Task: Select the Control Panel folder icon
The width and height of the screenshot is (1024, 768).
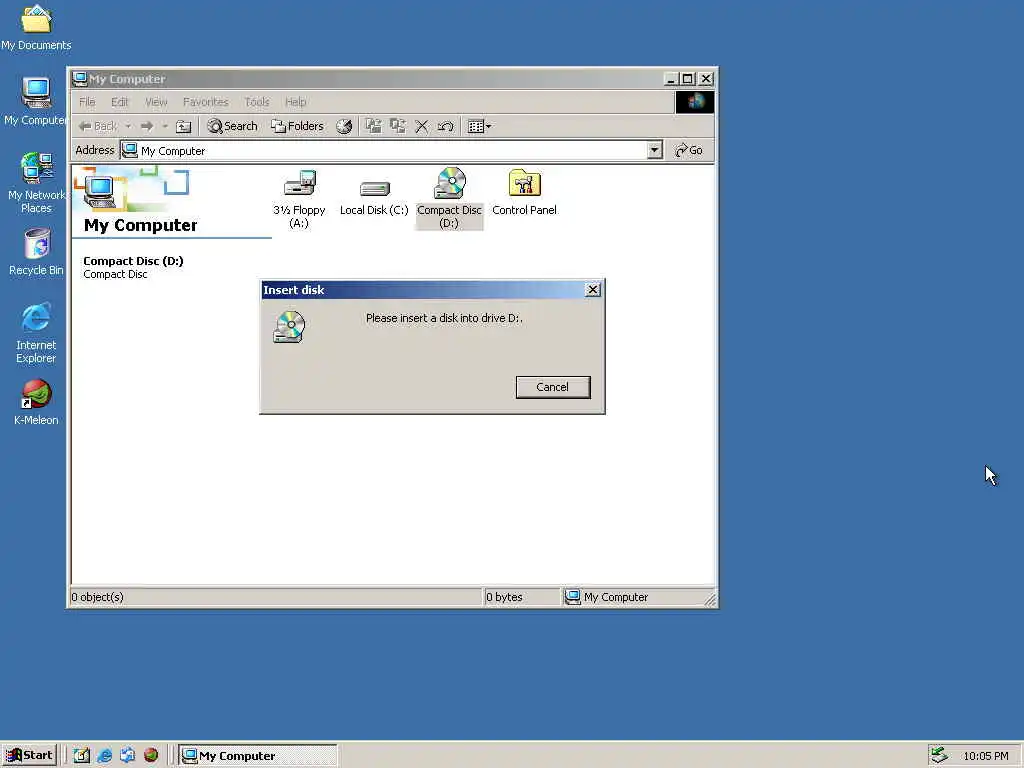Action: [x=524, y=193]
